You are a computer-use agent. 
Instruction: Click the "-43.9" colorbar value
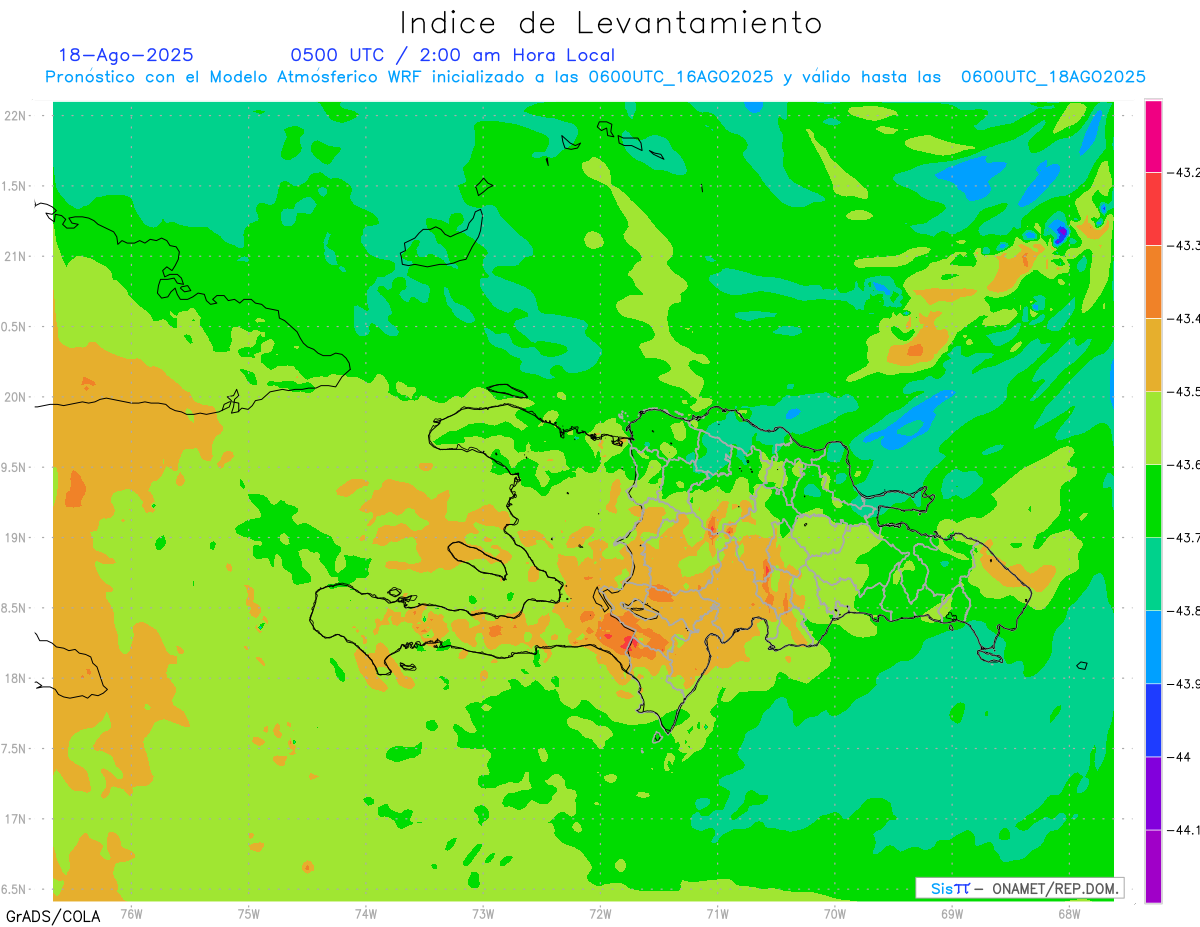1184,684
